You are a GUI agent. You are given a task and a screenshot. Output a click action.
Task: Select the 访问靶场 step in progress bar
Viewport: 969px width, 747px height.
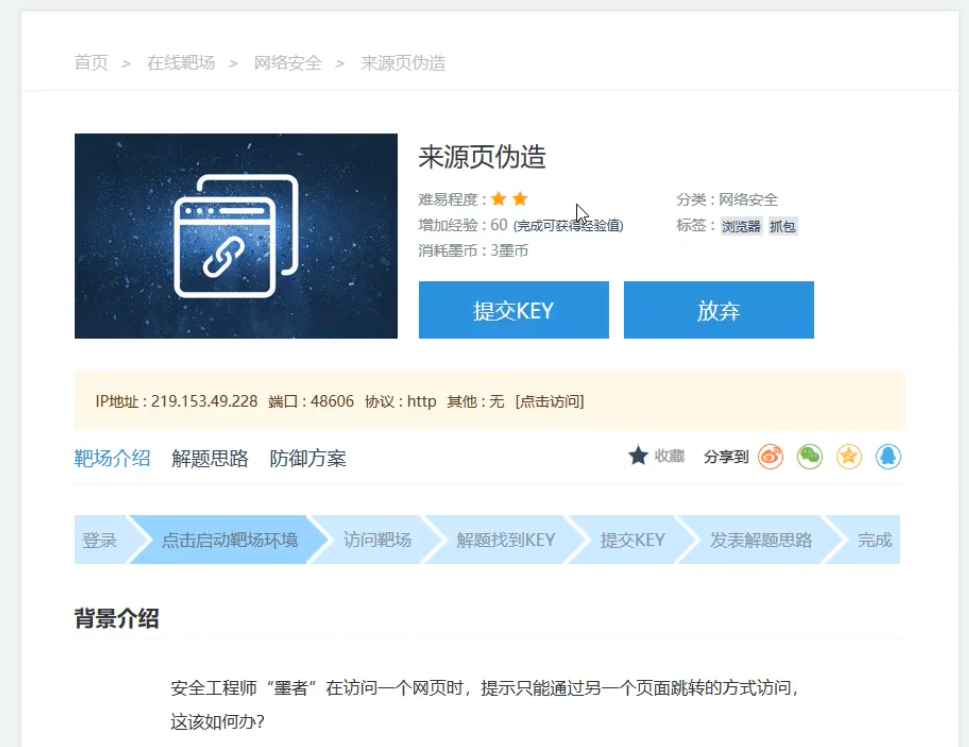pyautogui.click(x=377, y=540)
